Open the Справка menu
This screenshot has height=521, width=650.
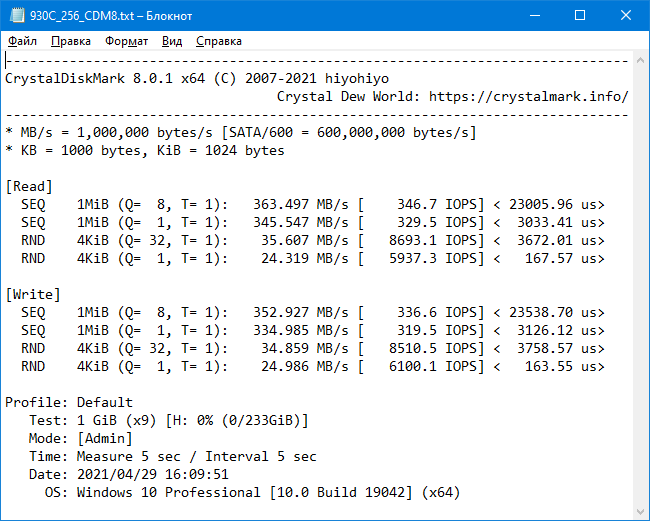pos(219,41)
